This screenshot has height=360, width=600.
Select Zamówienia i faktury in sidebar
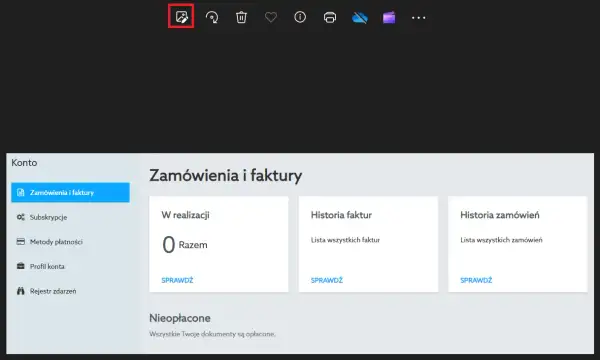coord(70,192)
